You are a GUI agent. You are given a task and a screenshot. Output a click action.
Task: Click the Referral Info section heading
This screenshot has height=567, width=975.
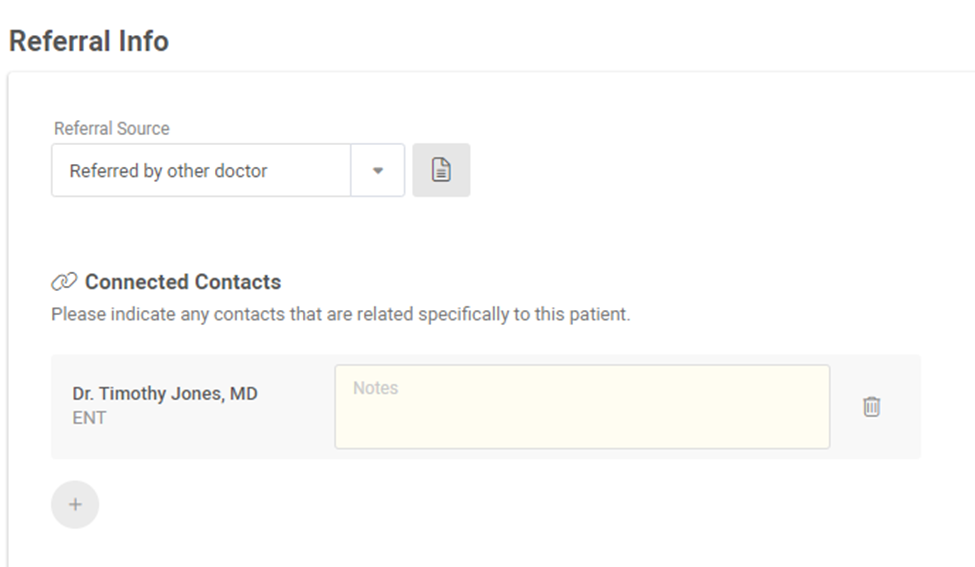tap(88, 41)
